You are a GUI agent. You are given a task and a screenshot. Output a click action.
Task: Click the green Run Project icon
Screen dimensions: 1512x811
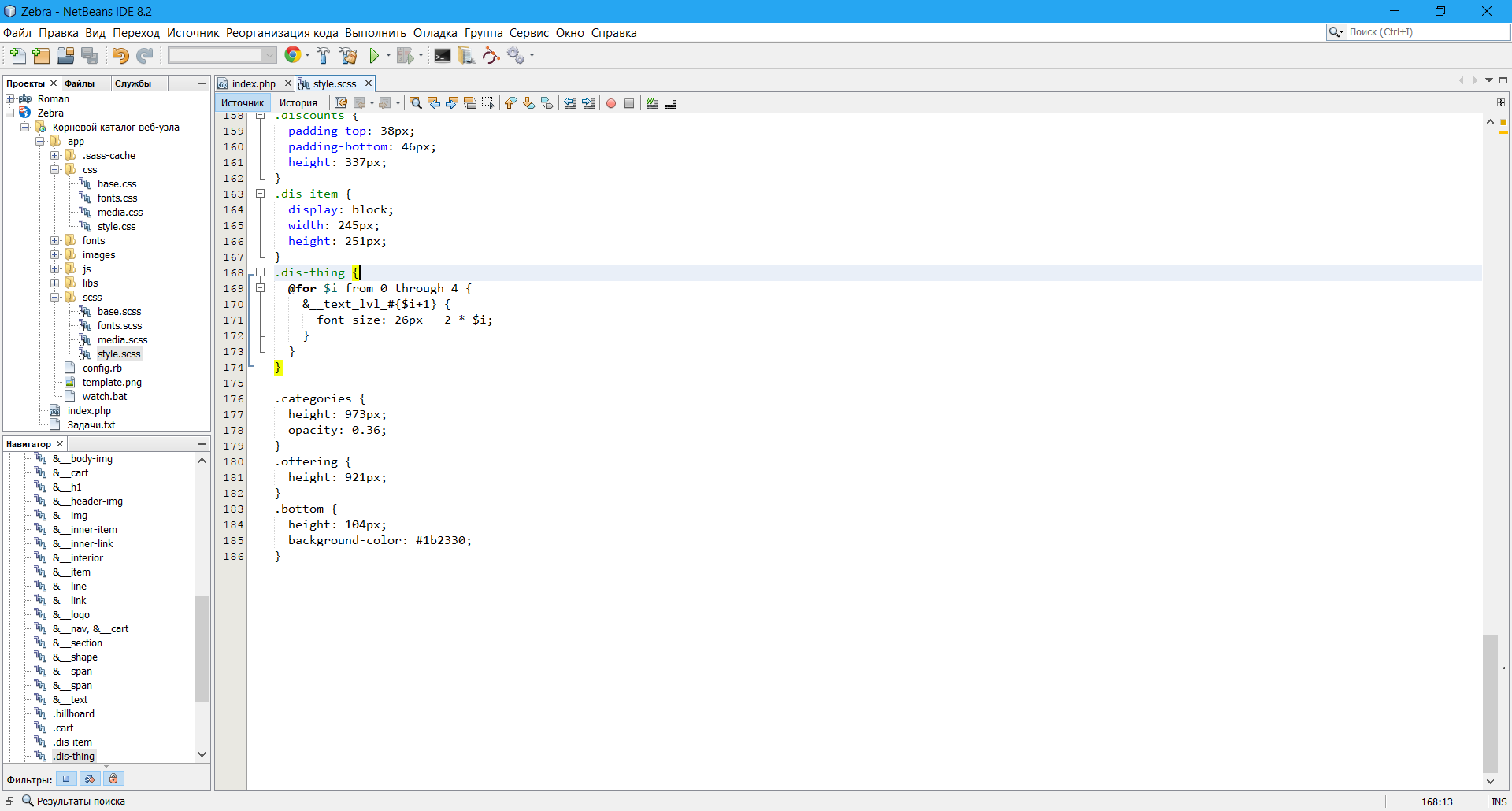[375, 55]
